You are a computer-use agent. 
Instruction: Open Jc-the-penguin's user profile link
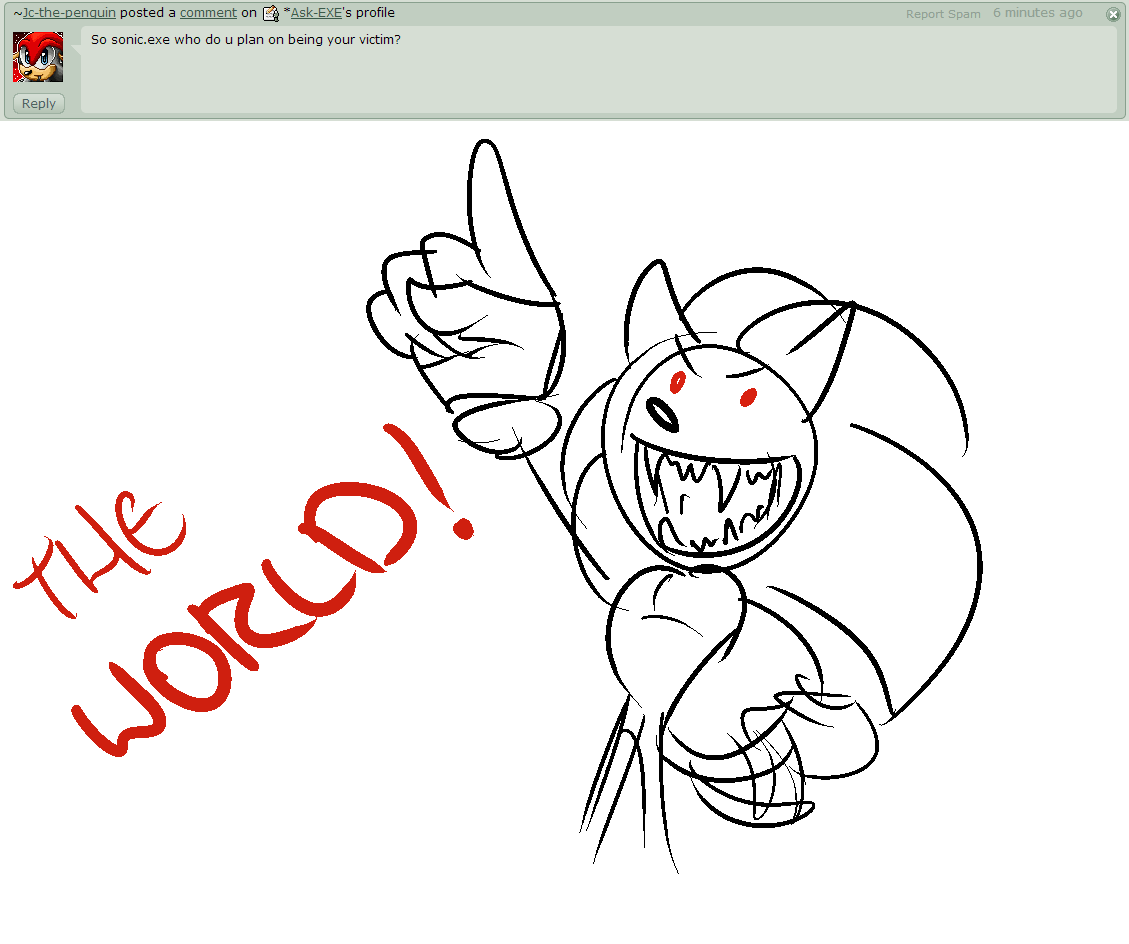[x=69, y=13]
